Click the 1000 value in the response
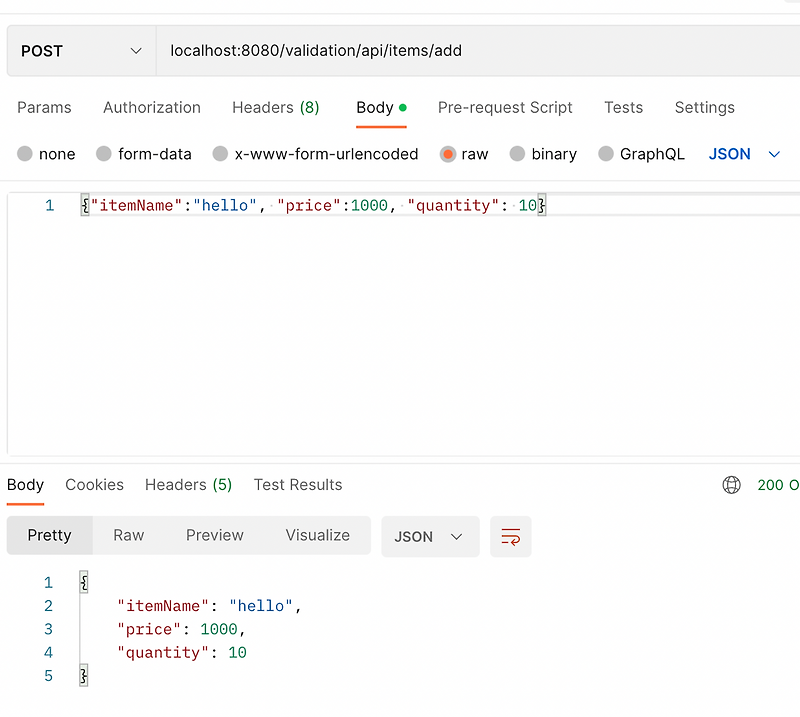This screenshot has width=800, height=717. (219, 629)
